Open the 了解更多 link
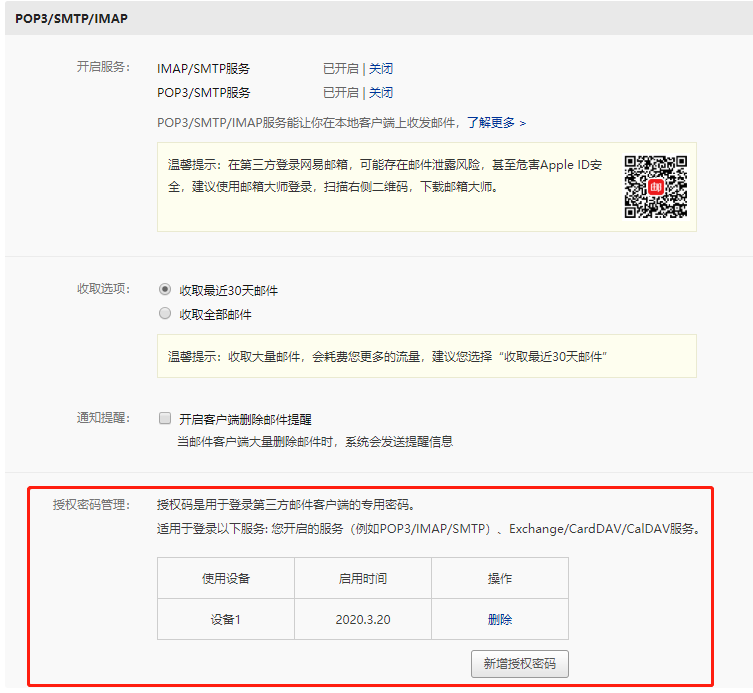753x693 pixels. tap(497, 123)
